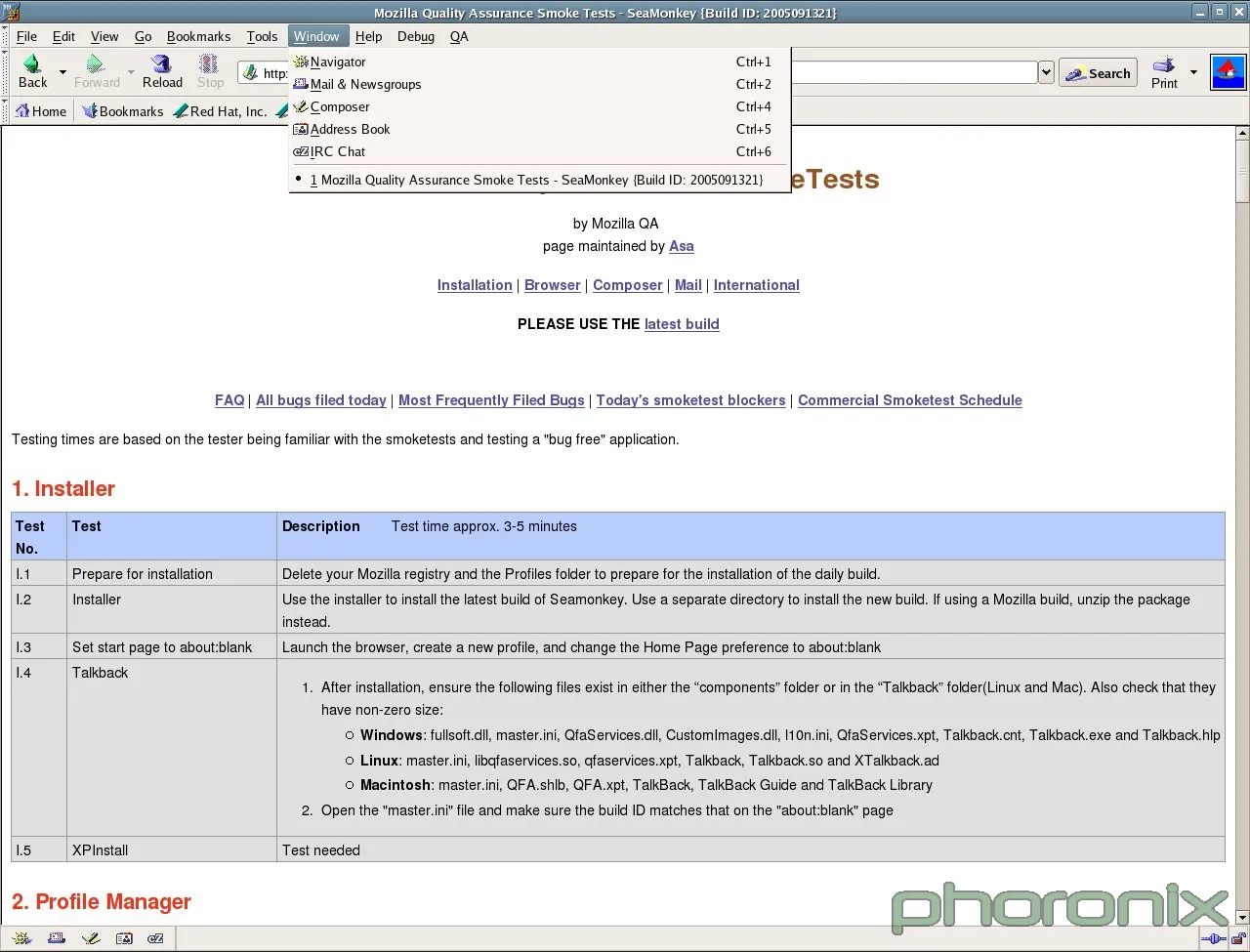Open the Help menu
The width and height of the screenshot is (1250, 952).
369,36
